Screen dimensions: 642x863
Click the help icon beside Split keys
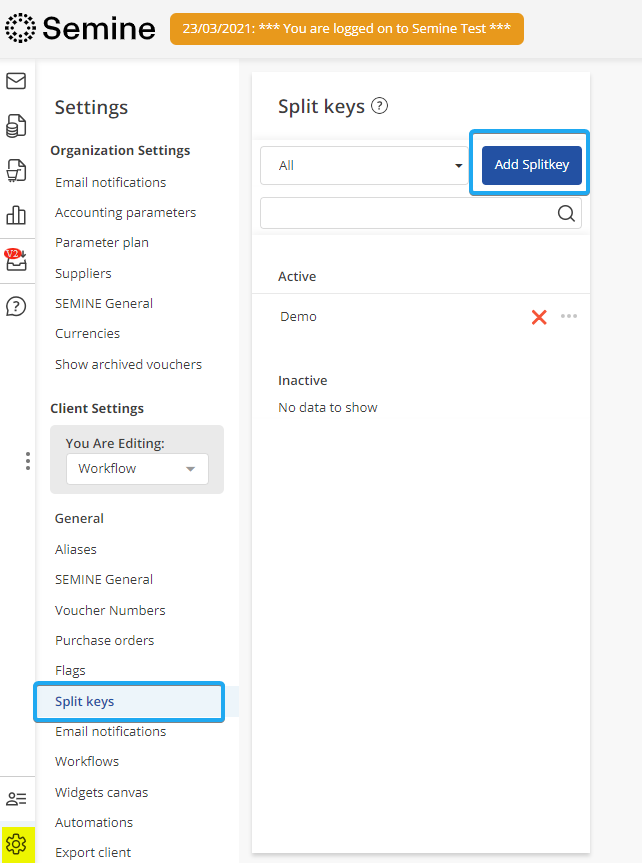coord(379,106)
